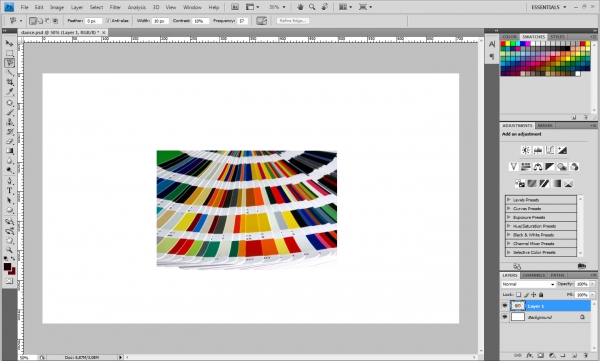Click the Layer 1 thumbnail

click(x=518, y=306)
